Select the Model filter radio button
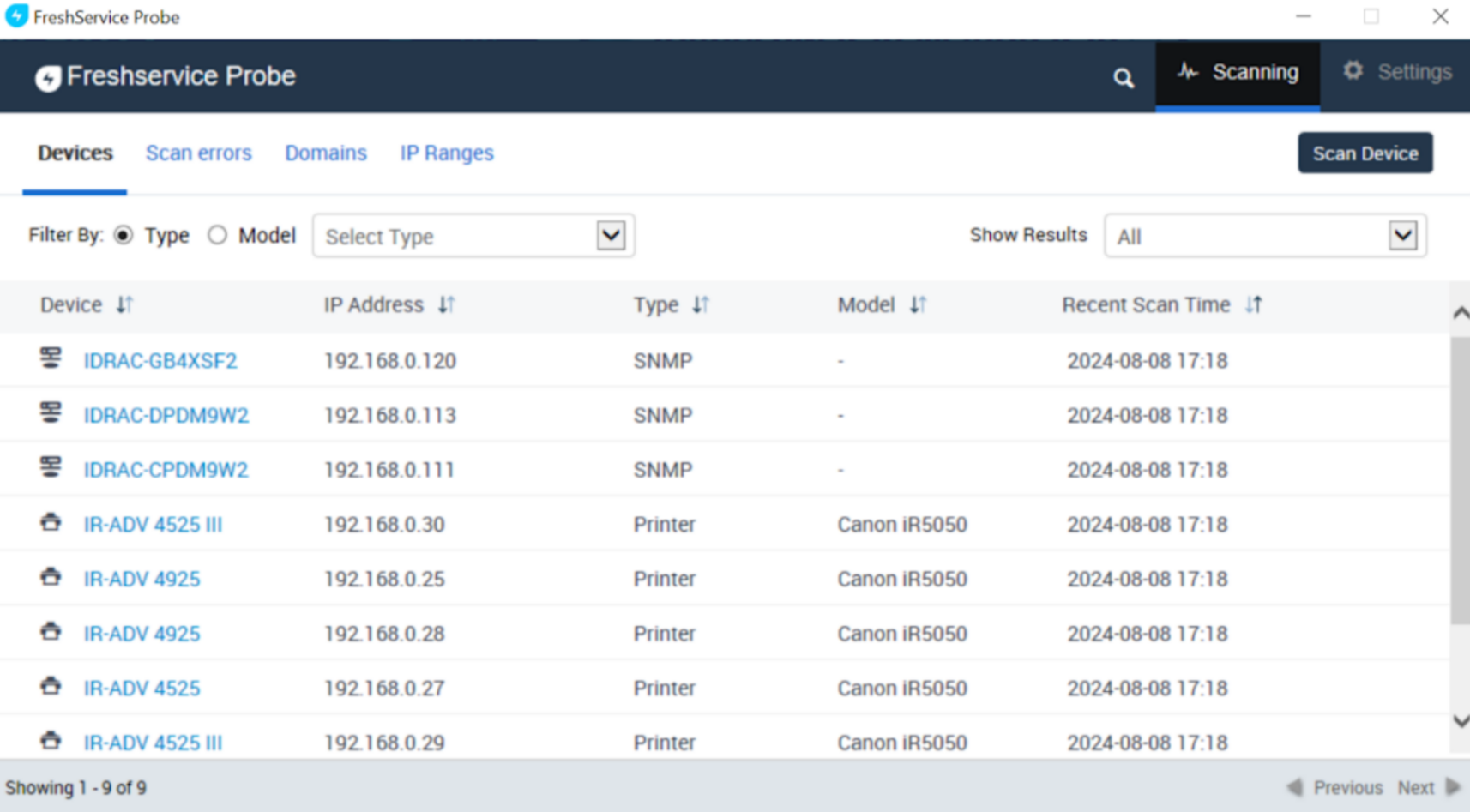 (x=217, y=235)
